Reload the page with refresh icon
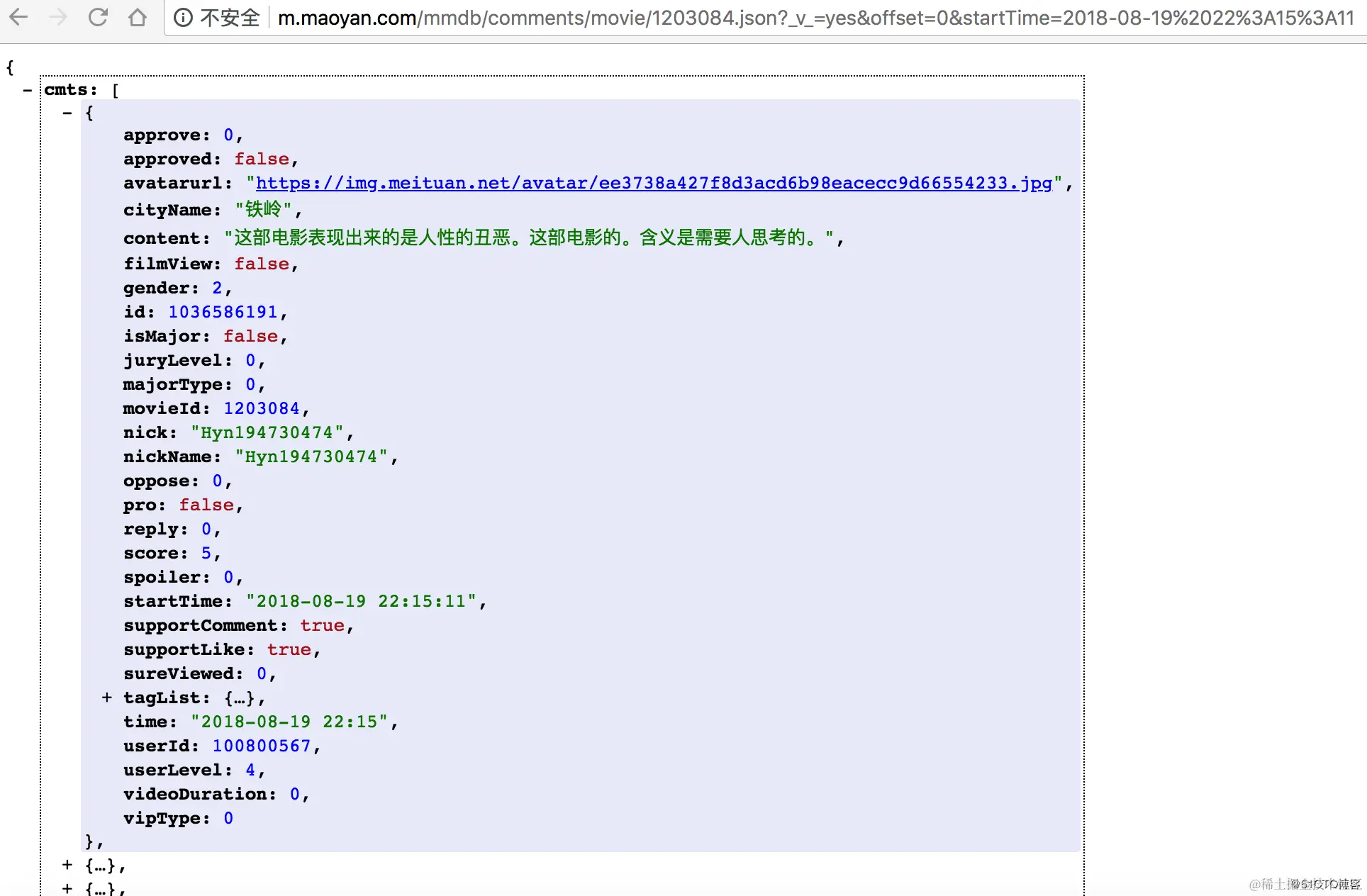This screenshot has width=1367, height=896. tap(98, 17)
